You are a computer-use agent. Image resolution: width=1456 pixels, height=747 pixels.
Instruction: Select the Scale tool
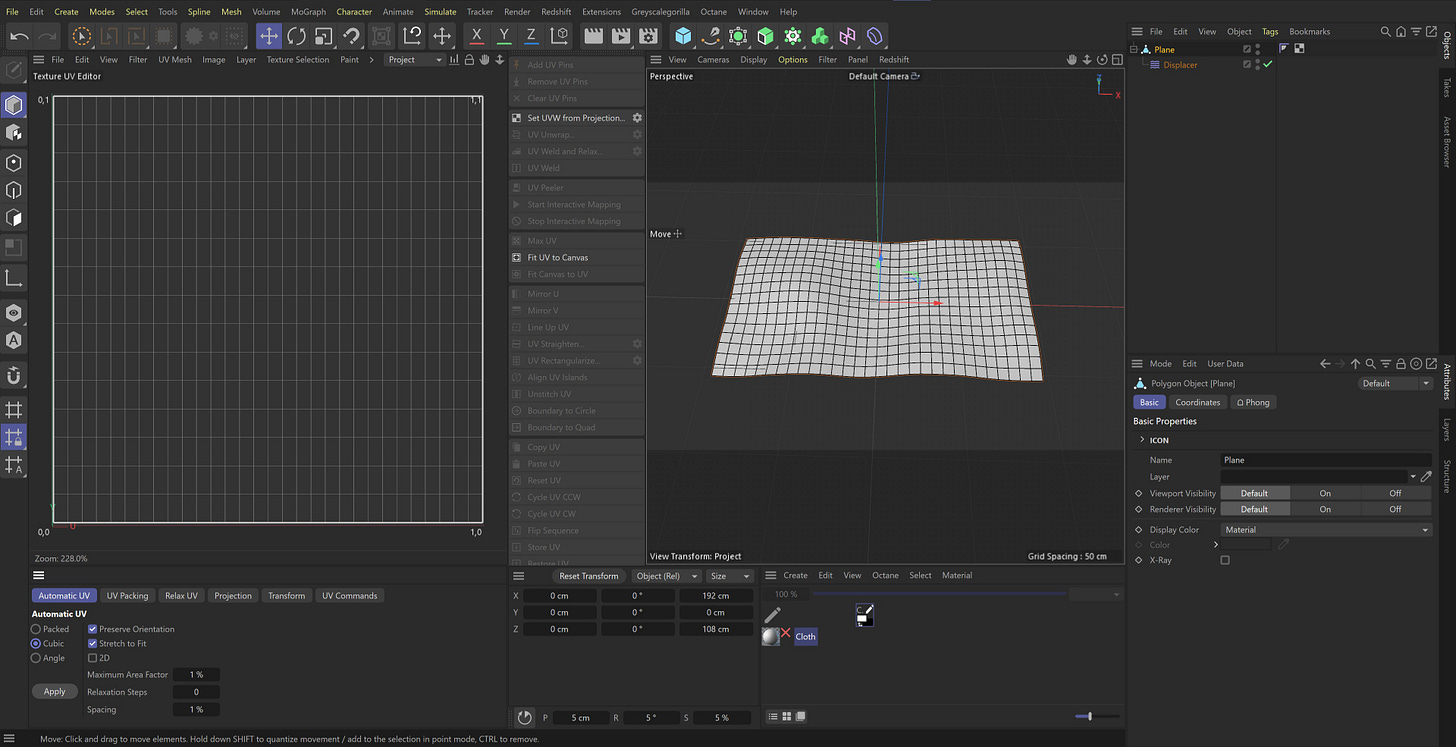click(x=323, y=36)
